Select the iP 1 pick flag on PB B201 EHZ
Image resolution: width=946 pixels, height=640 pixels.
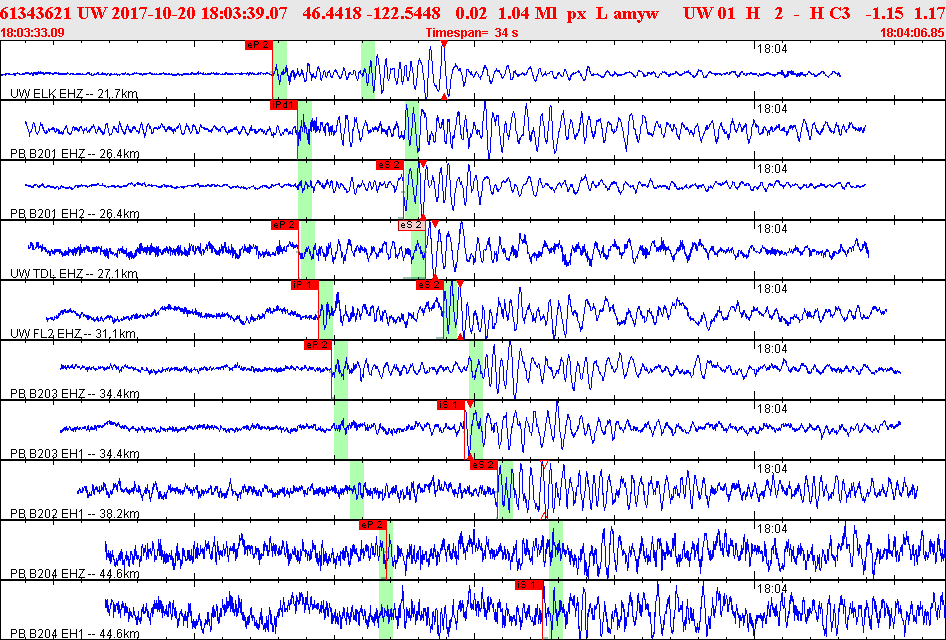[x=283, y=105]
